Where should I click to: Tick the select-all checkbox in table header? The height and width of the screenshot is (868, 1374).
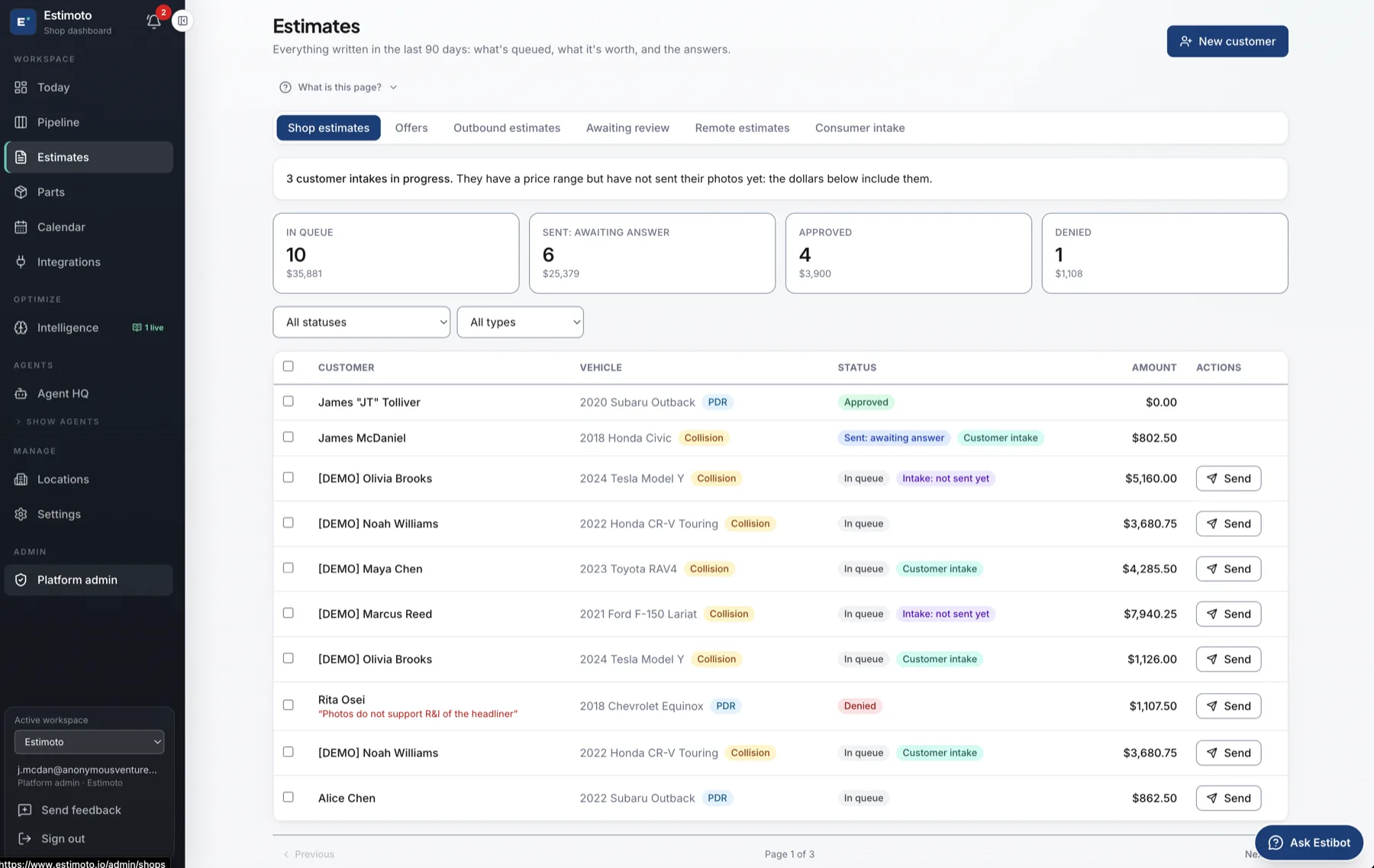click(x=289, y=366)
